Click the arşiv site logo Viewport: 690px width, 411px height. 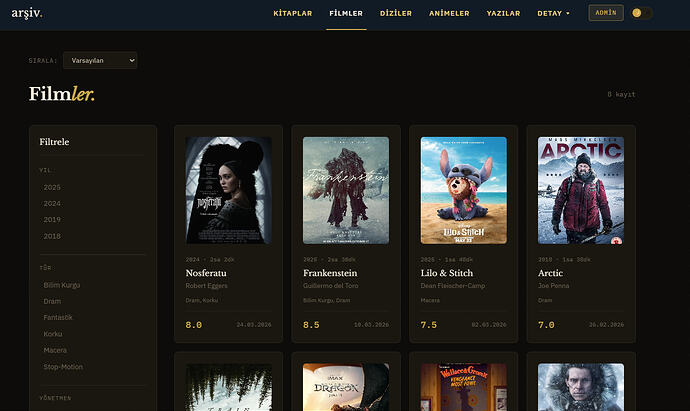click(27, 13)
